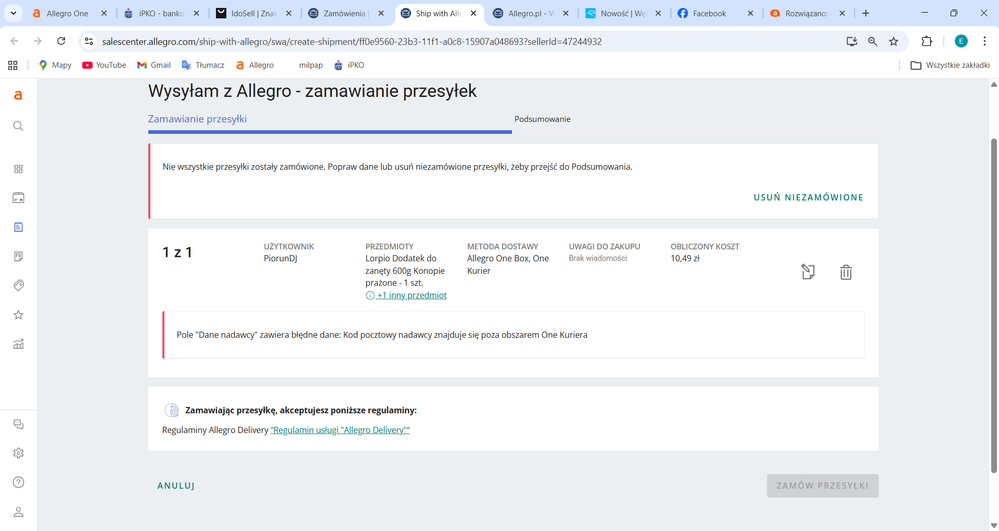Click the Allegro logo in sidebar

(x=18, y=95)
